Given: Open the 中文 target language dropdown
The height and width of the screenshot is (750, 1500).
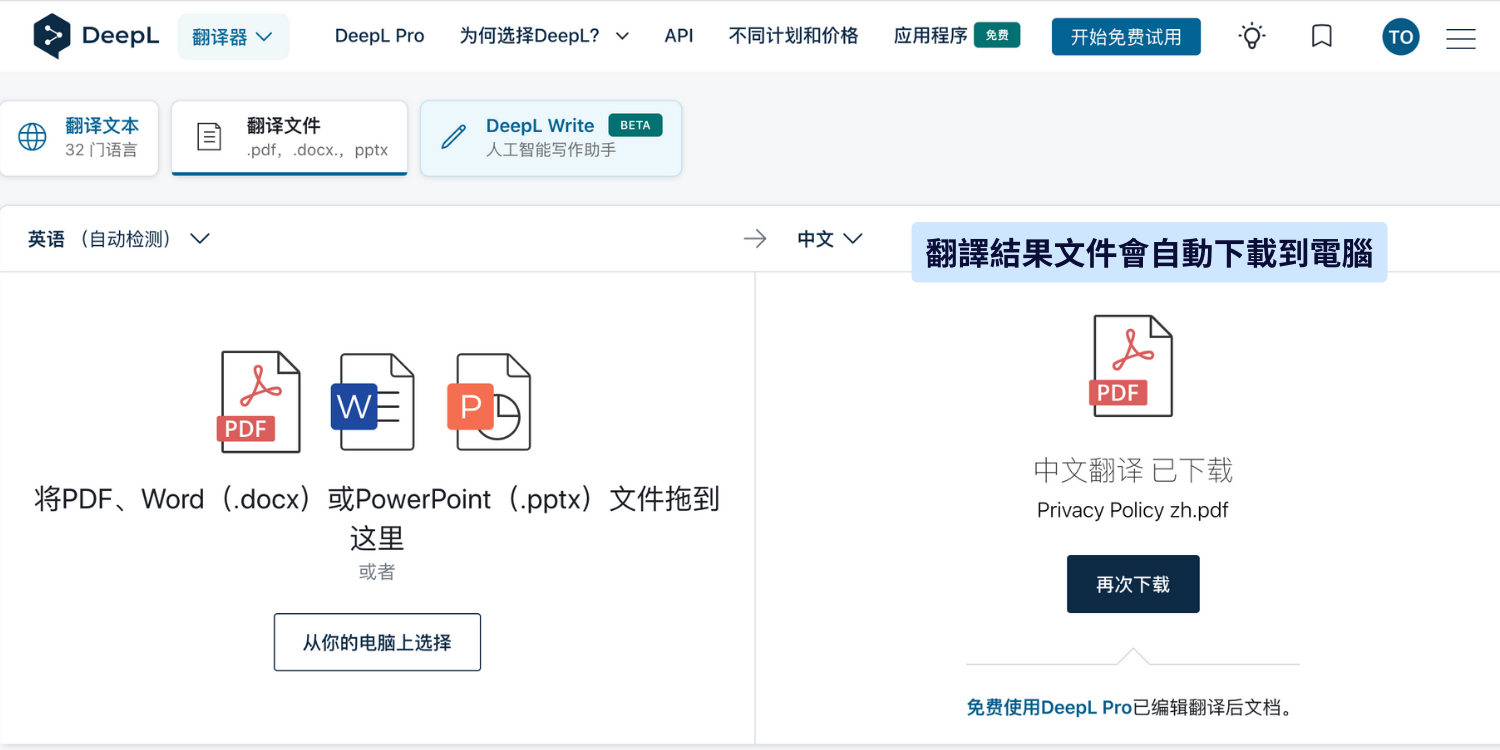Looking at the screenshot, I should click(829, 239).
